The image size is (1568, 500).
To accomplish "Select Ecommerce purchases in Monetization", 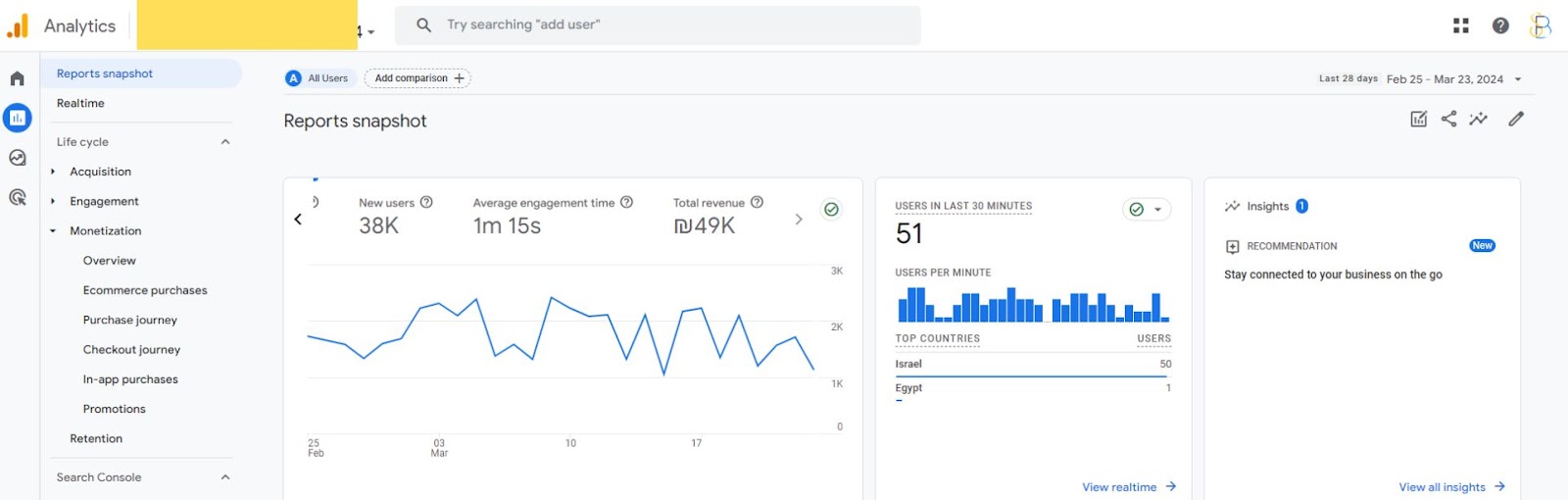I will 145,290.
